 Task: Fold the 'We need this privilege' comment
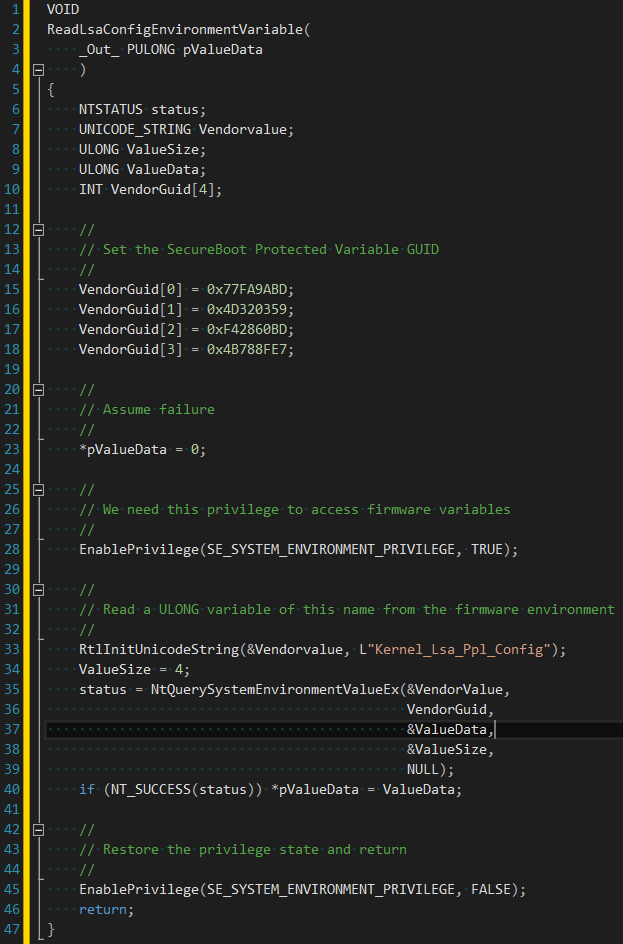point(38,489)
